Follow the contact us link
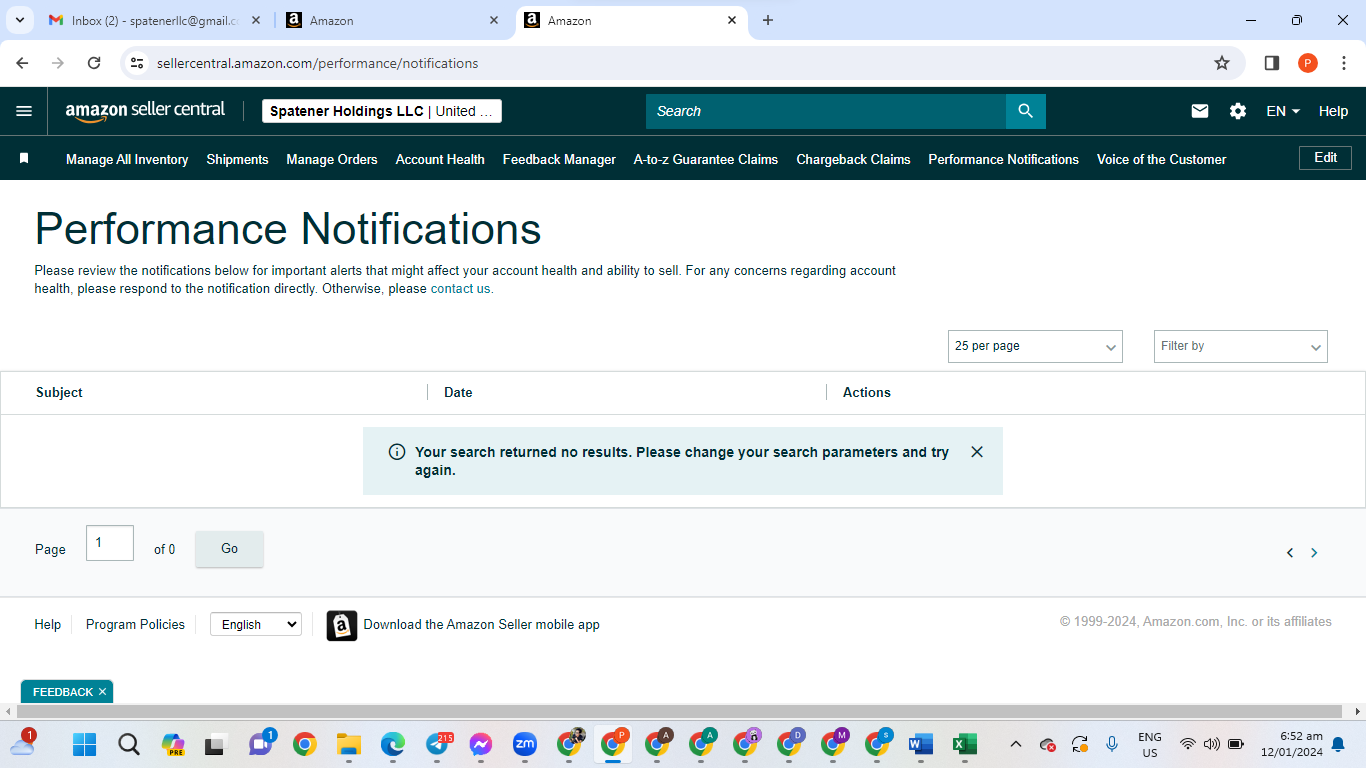Image resolution: width=1366 pixels, height=768 pixels. point(461,289)
